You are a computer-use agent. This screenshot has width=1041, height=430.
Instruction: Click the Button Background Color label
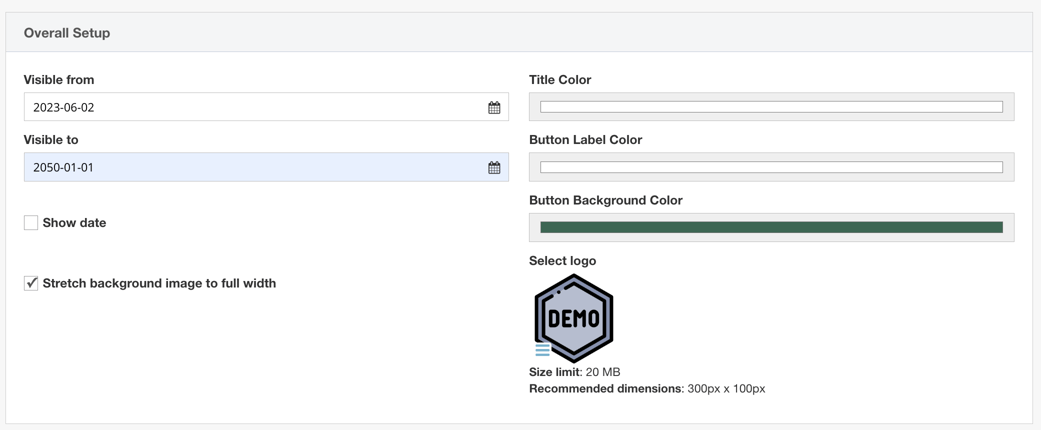pyautogui.click(x=606, y=200)
